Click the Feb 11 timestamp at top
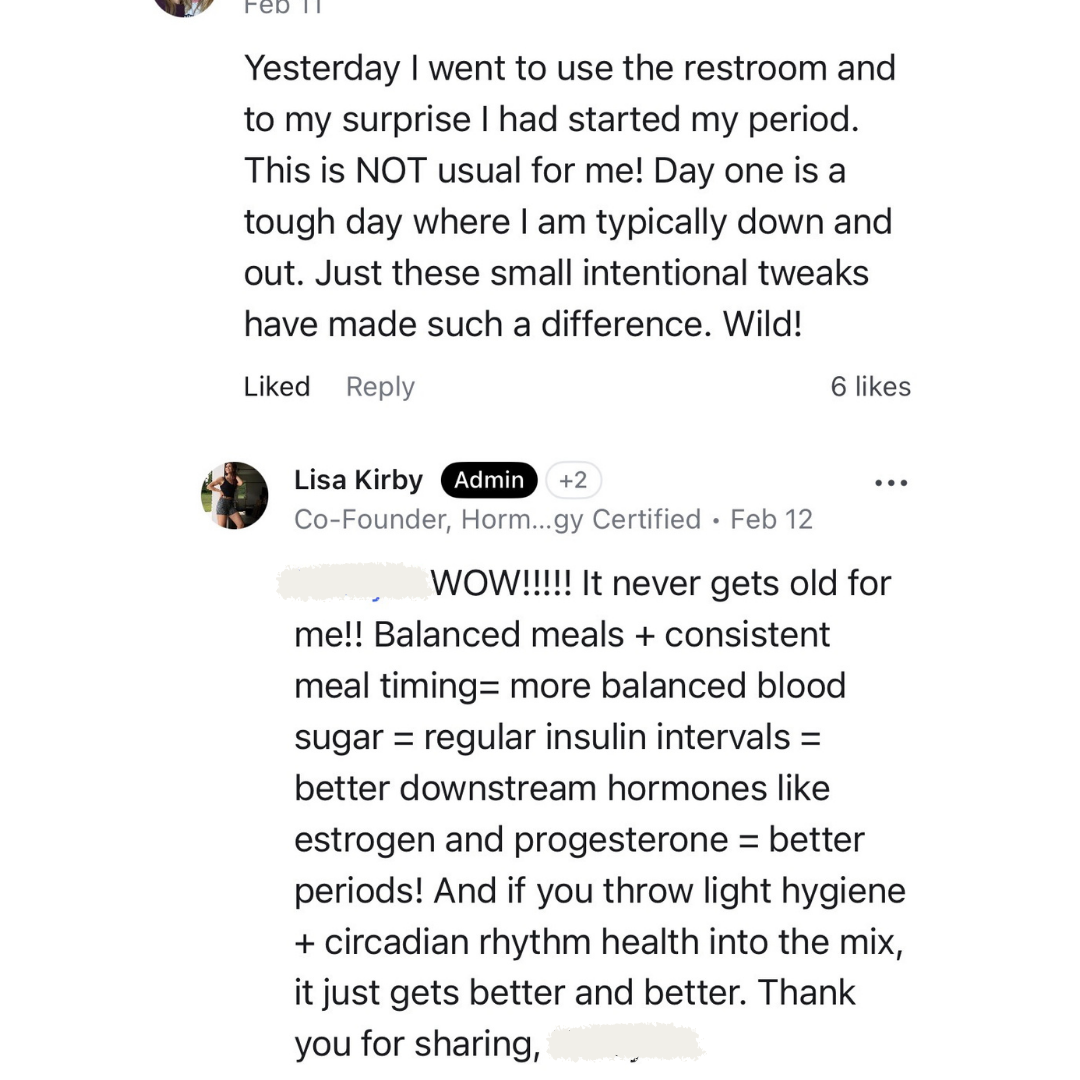The image size is (1080, 1080). click(x=282, y=7)
